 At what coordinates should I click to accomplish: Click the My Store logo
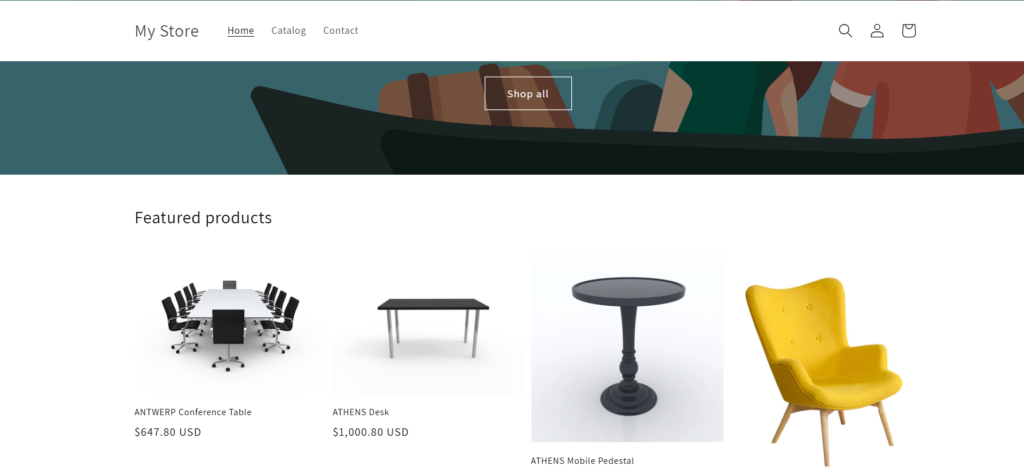point(167,31)
